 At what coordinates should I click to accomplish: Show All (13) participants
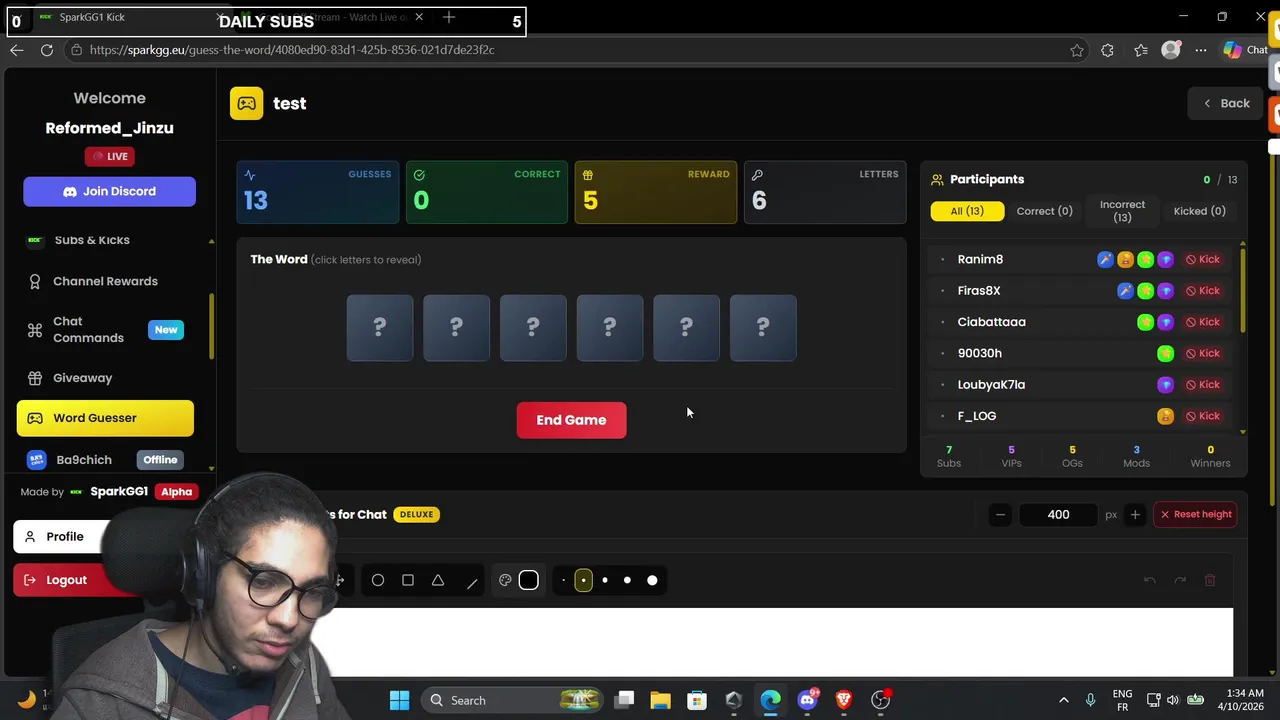[x=967, y=211]
